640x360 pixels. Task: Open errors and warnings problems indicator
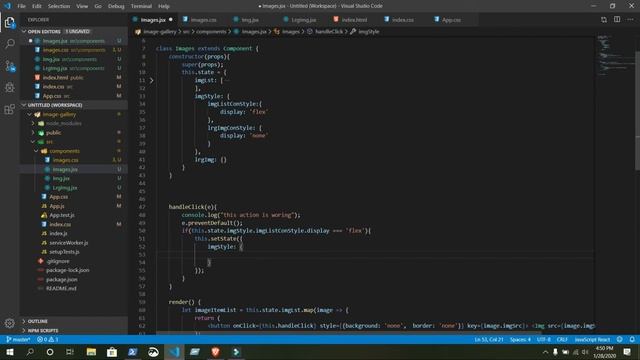(x=47, y=339)
